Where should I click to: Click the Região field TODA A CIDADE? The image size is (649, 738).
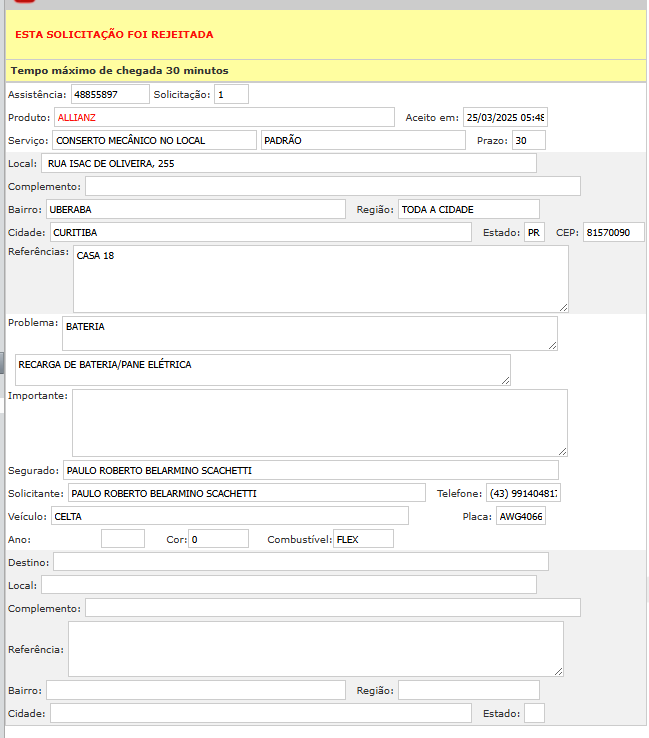click(x=468, y=209)
